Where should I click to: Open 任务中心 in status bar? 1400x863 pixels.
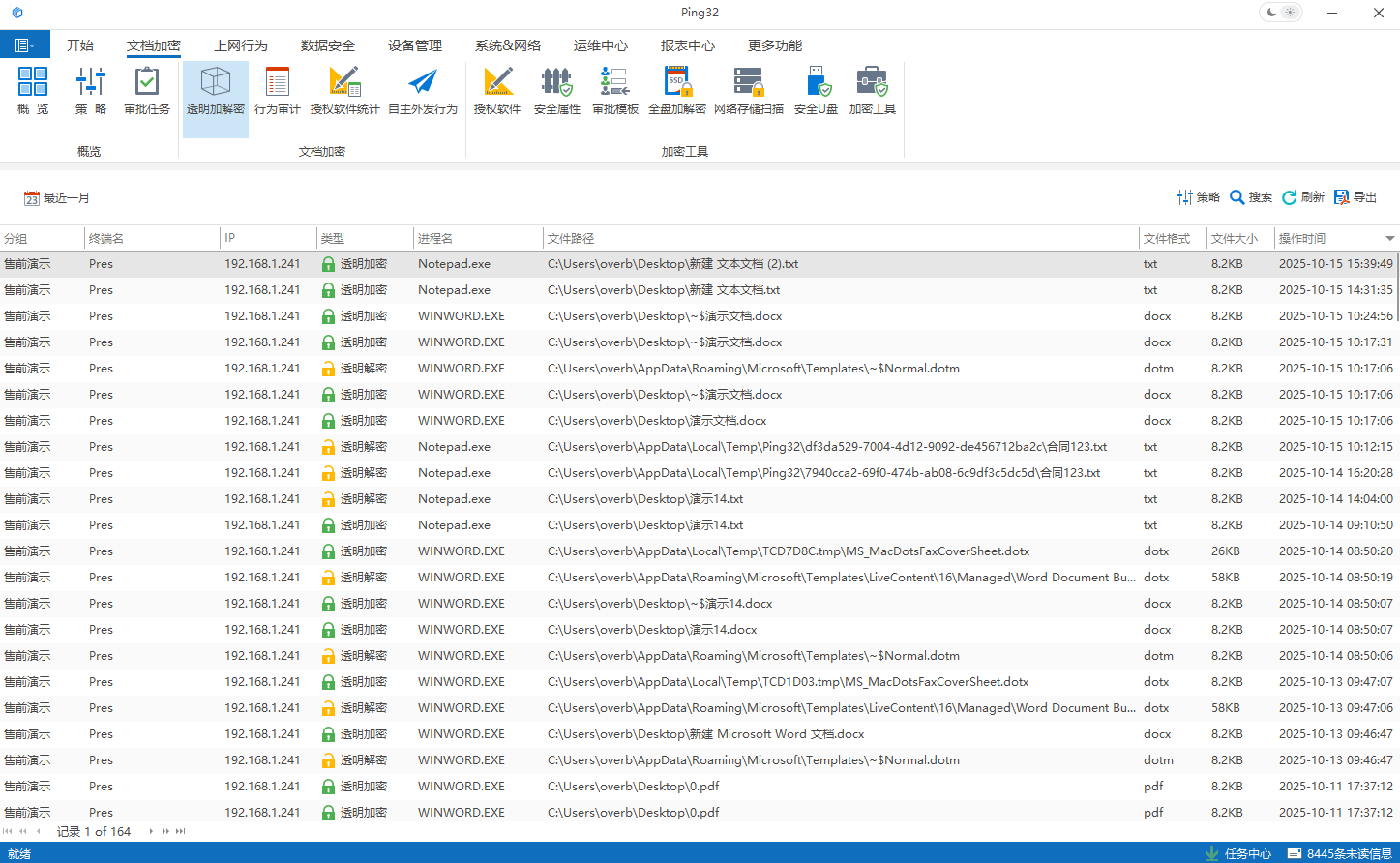click(1237, 853)
